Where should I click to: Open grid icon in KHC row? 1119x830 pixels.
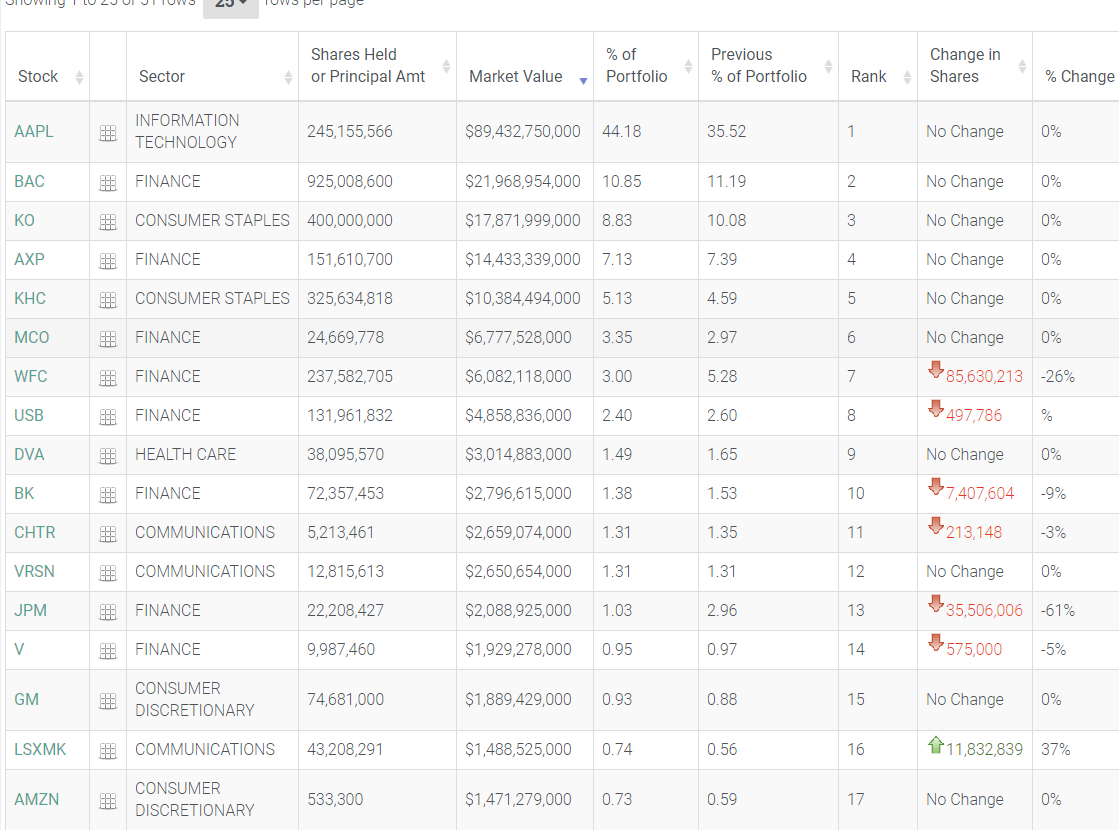[x=108, y=300]
